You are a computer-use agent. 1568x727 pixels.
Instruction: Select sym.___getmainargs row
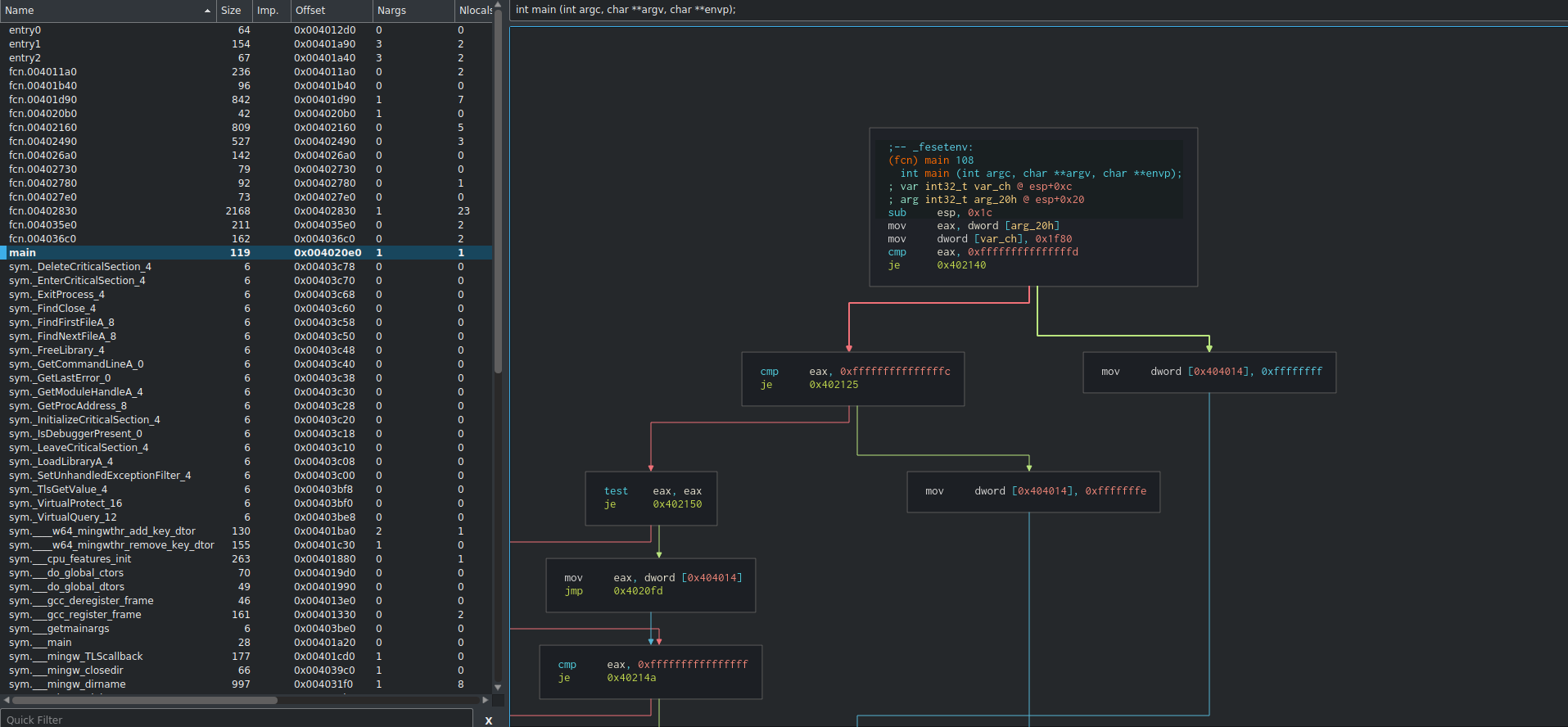click(x=246, y=629)
